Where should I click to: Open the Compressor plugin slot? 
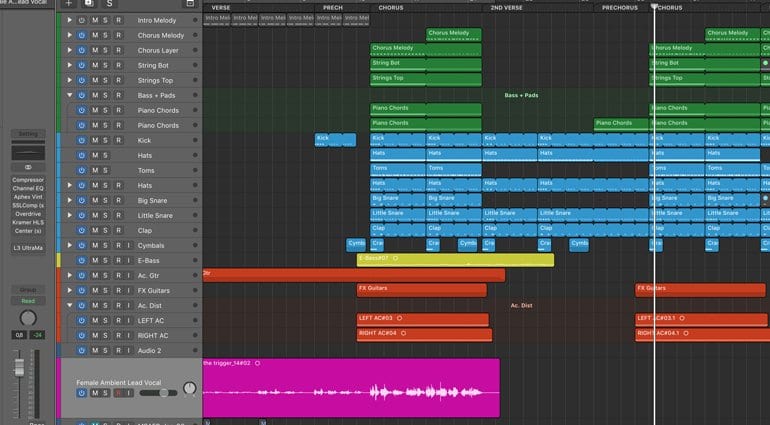(x=28, y=180)
